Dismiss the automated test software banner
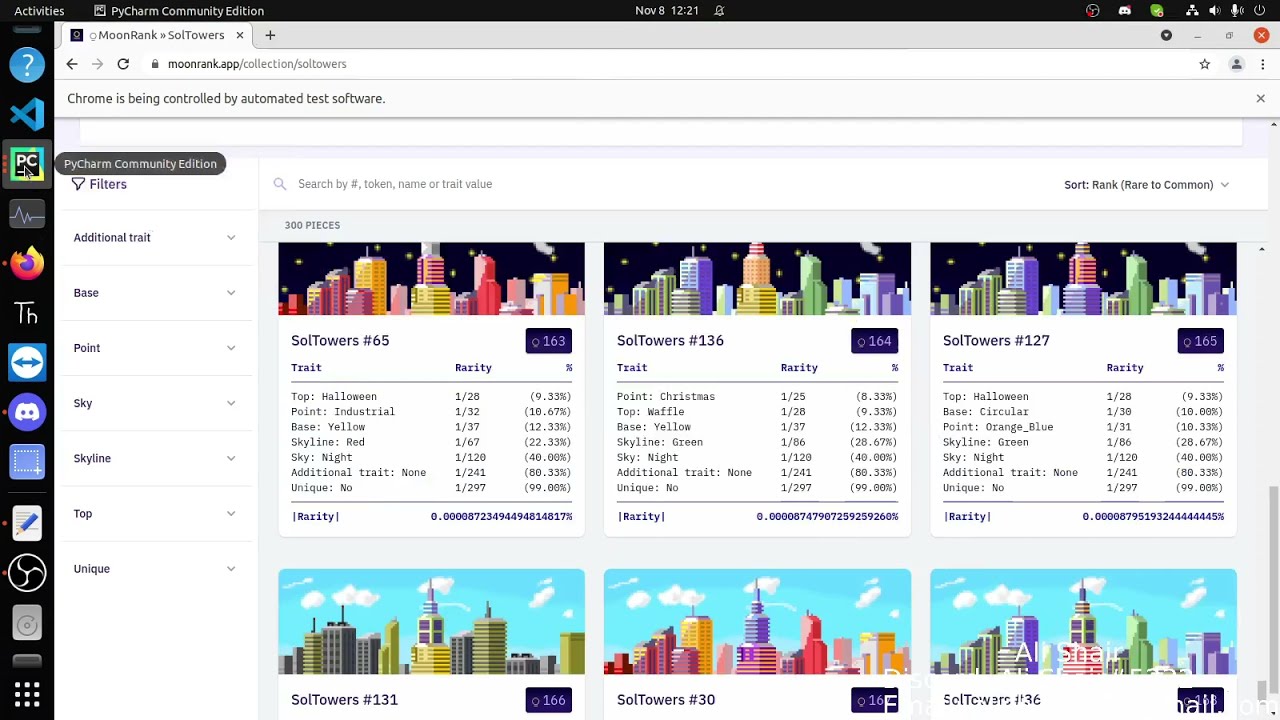The width and height of the screenshot is (1280, 720). point(1260,98)
